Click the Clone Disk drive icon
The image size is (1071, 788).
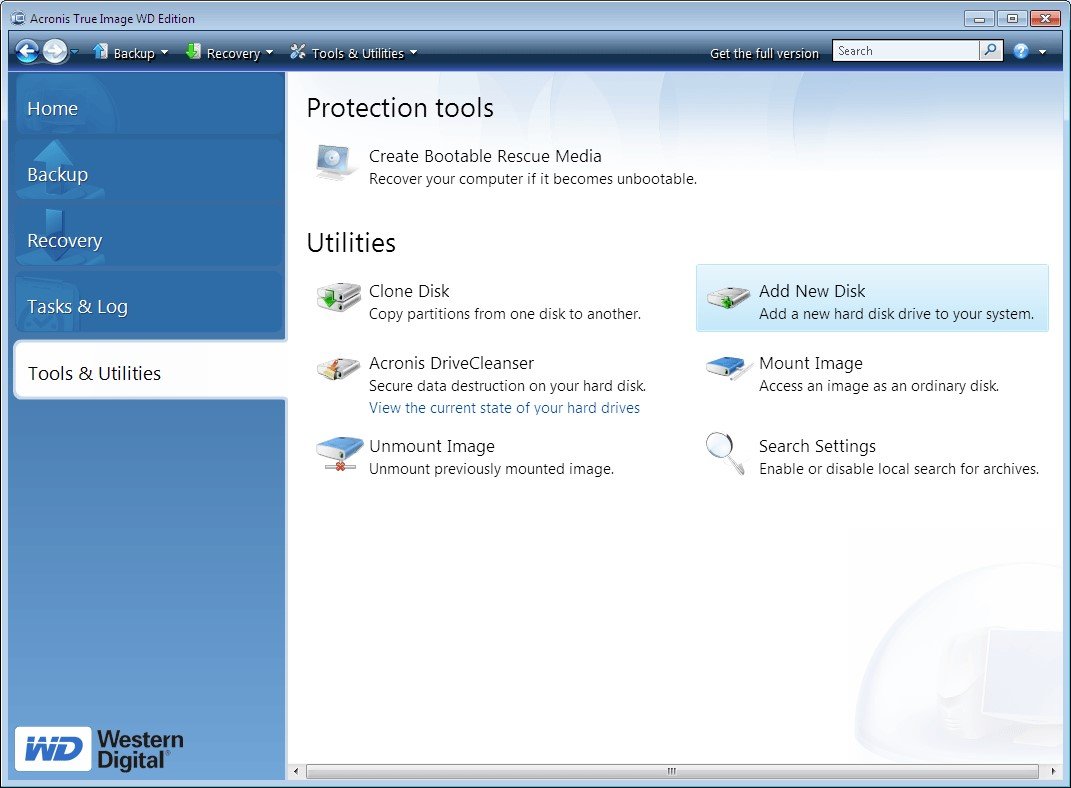click(x=338, y=298)
